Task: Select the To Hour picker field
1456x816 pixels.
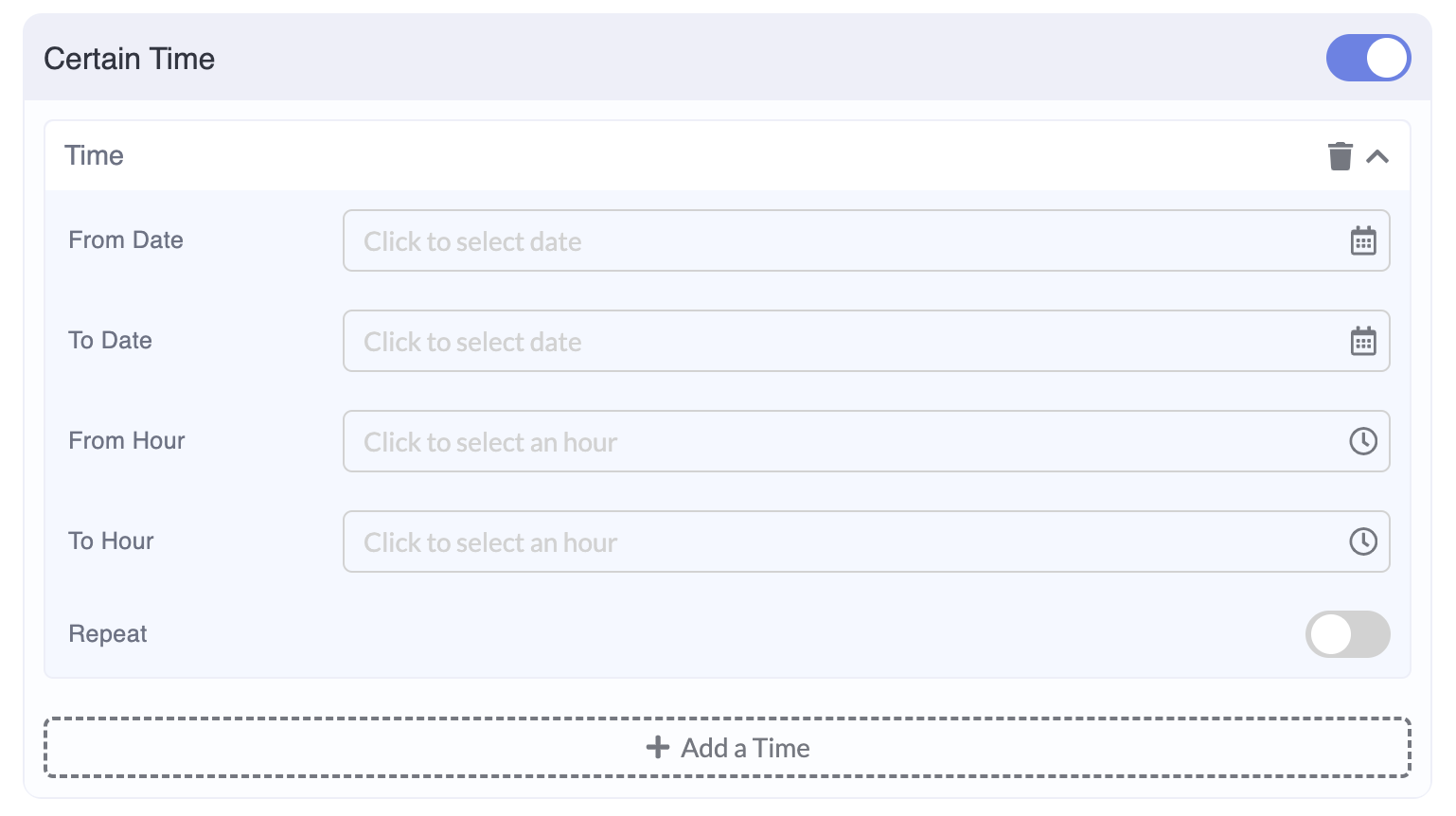Action: pyautogui.click(x=843, y=542)
